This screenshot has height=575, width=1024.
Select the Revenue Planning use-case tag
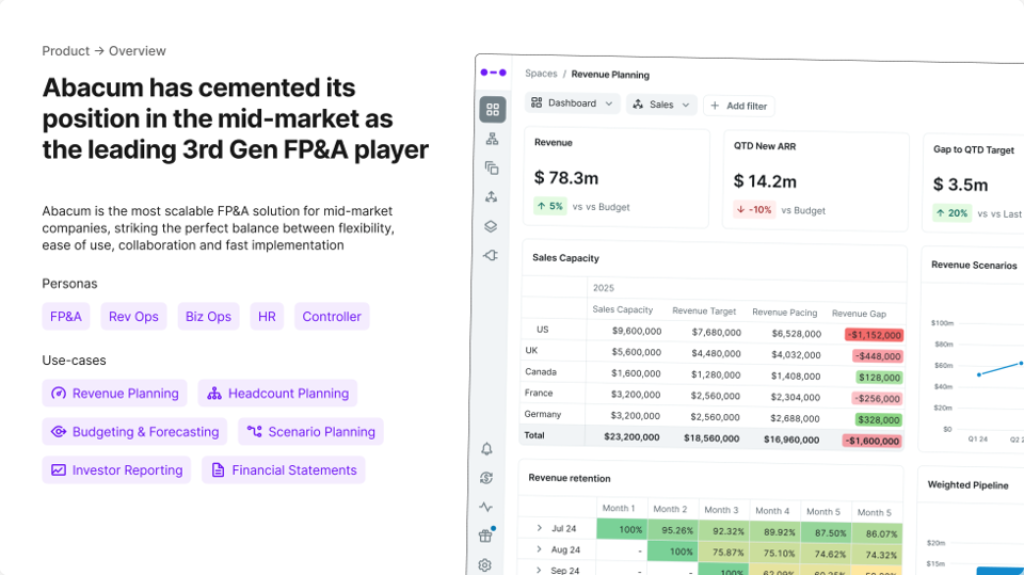115,393
